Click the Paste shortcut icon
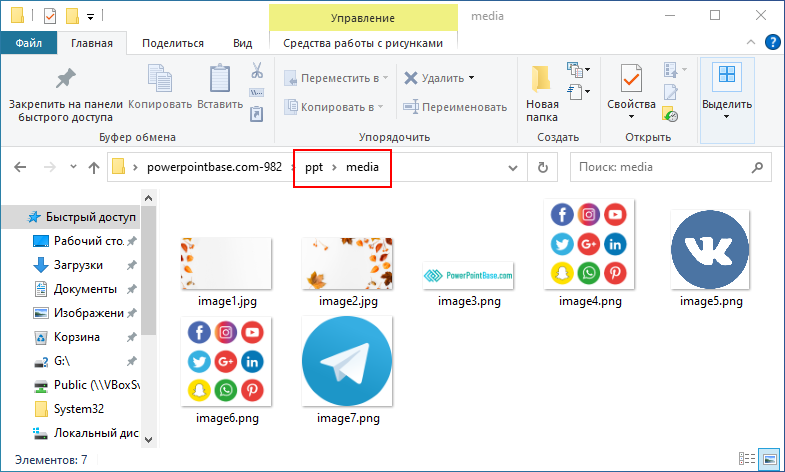The image size is (785, 472). pyautogui.click(x=256, y=114)
